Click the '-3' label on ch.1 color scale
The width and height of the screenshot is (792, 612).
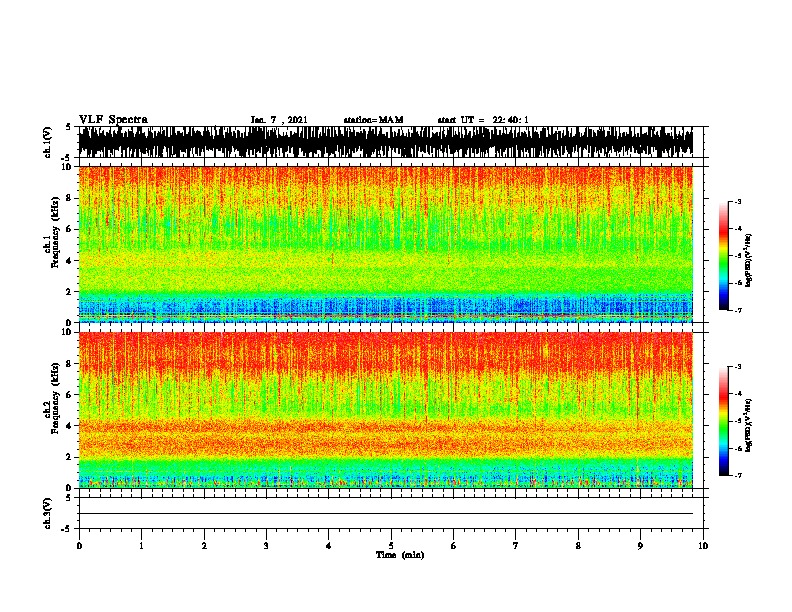tap(738, 202)
